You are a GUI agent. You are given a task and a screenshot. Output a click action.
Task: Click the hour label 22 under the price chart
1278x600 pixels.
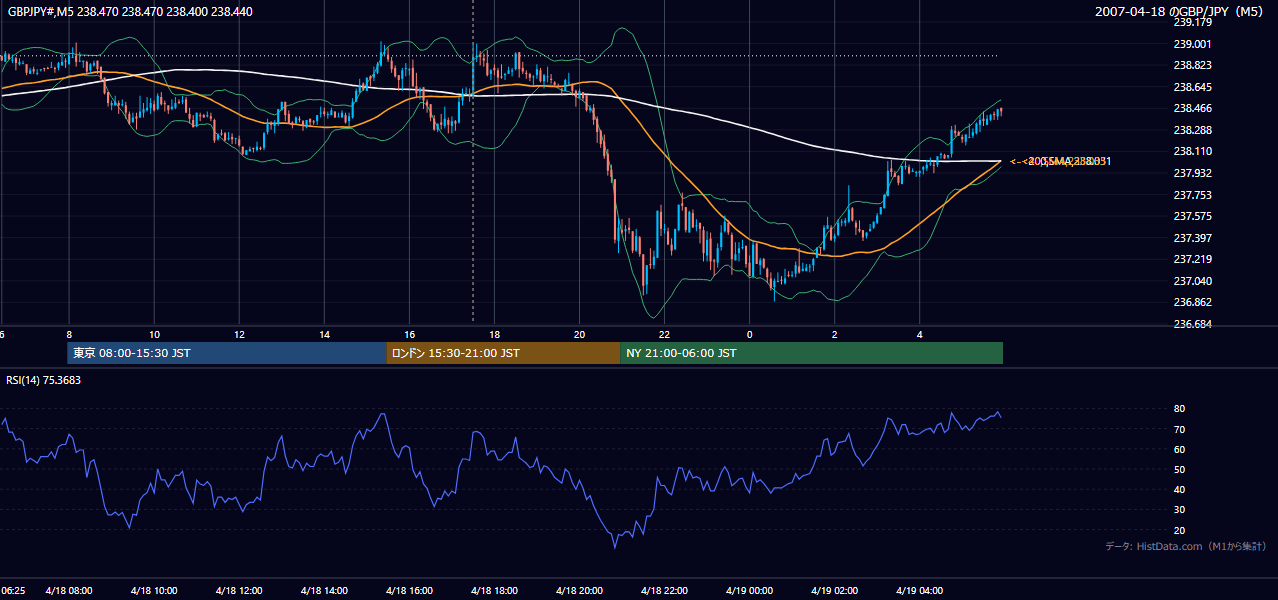pyautogui.click(x=665, y=334)
